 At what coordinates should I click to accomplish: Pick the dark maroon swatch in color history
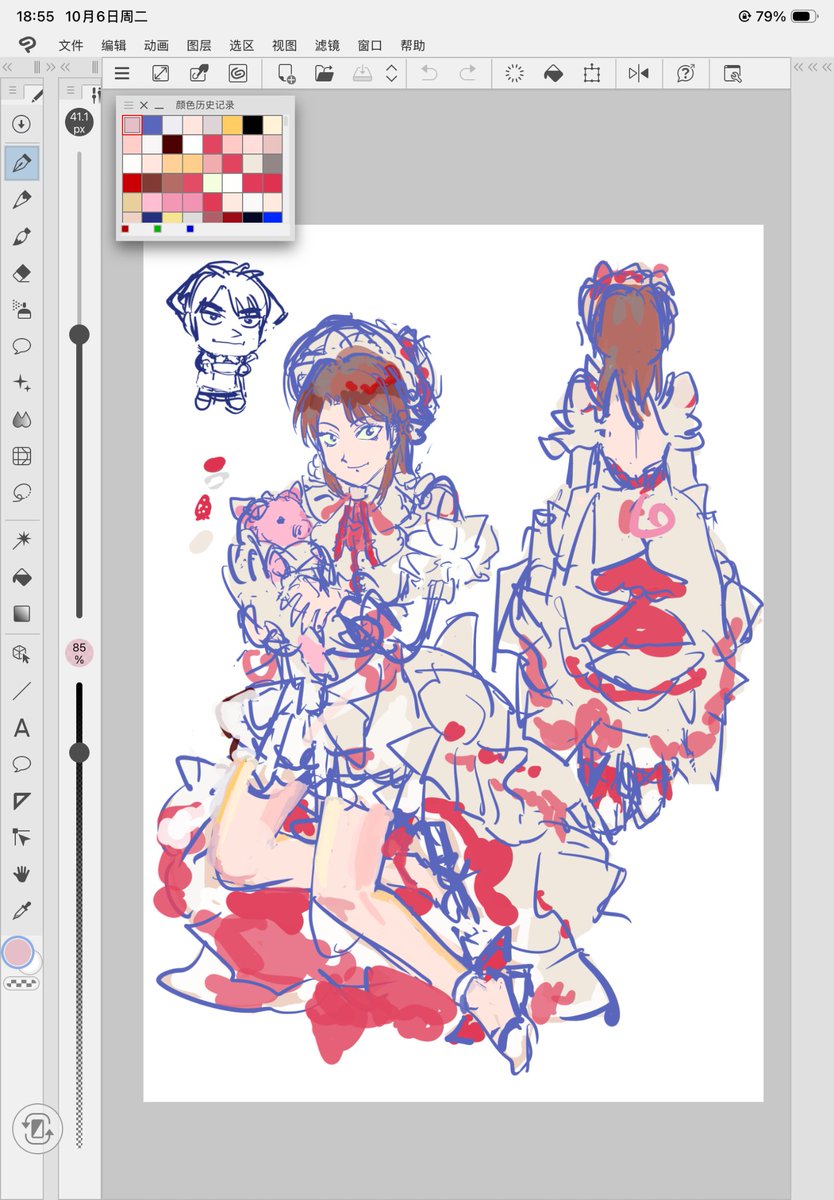coord(172,144)
